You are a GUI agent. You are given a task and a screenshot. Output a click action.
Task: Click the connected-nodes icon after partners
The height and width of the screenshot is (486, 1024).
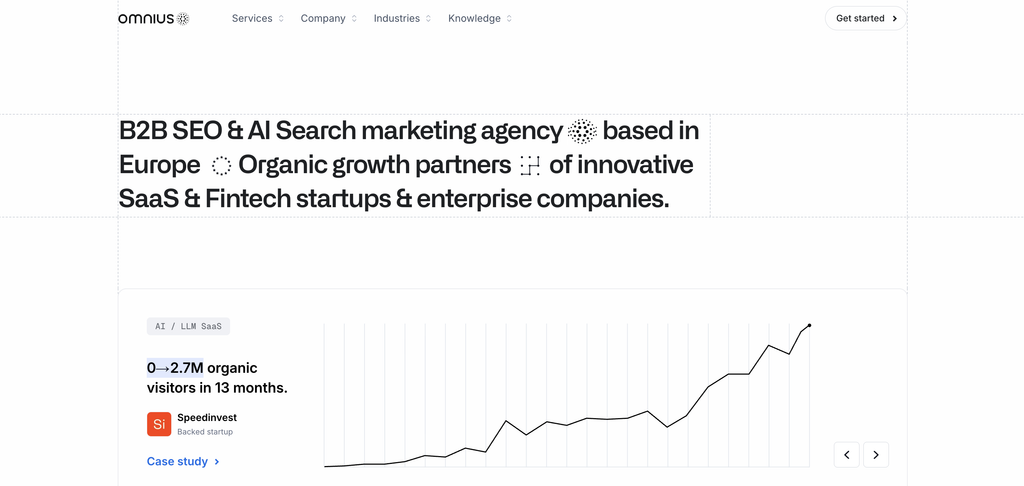pos(530,166)
